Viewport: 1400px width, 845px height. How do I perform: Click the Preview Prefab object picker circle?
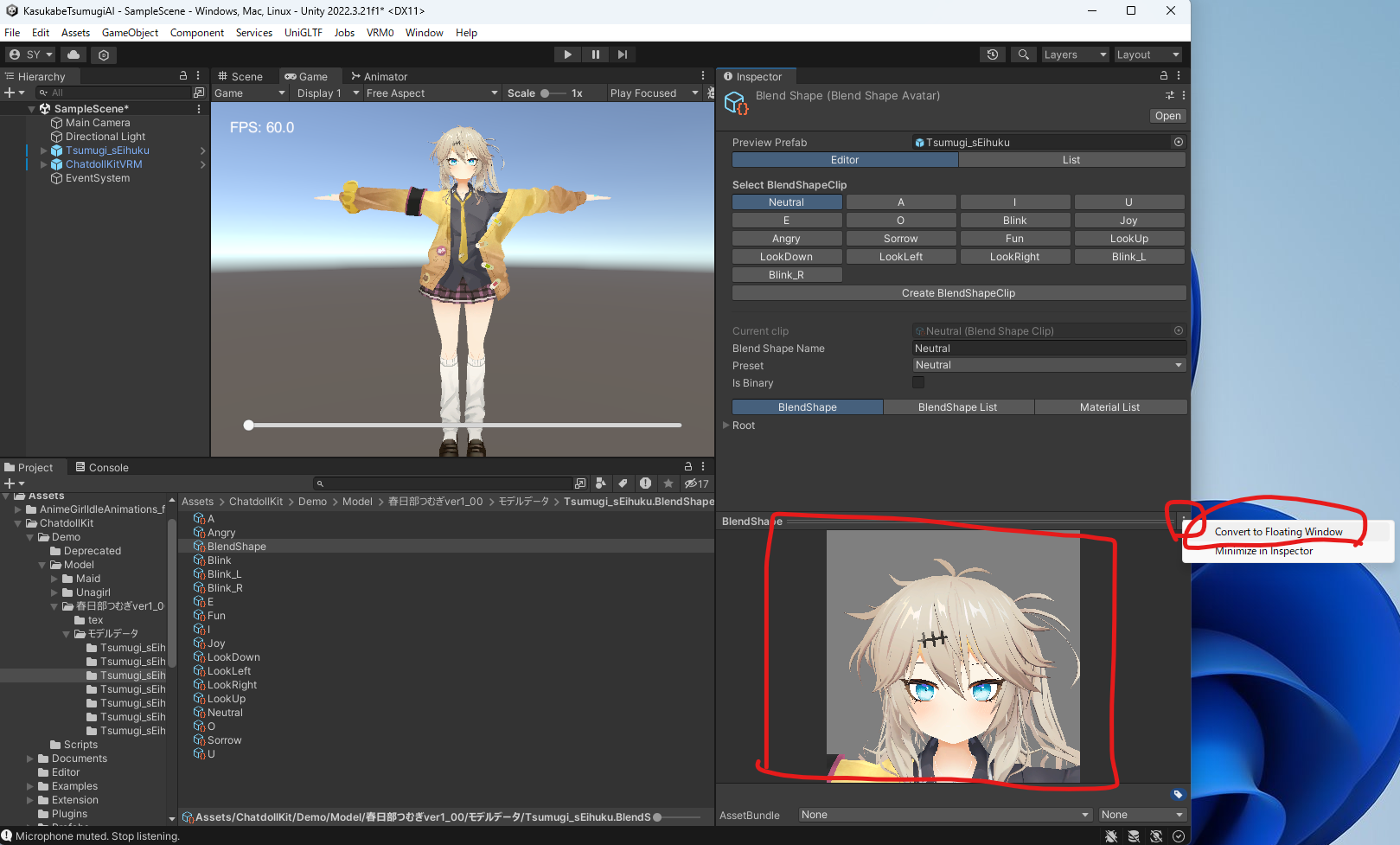coord(1179,142)
